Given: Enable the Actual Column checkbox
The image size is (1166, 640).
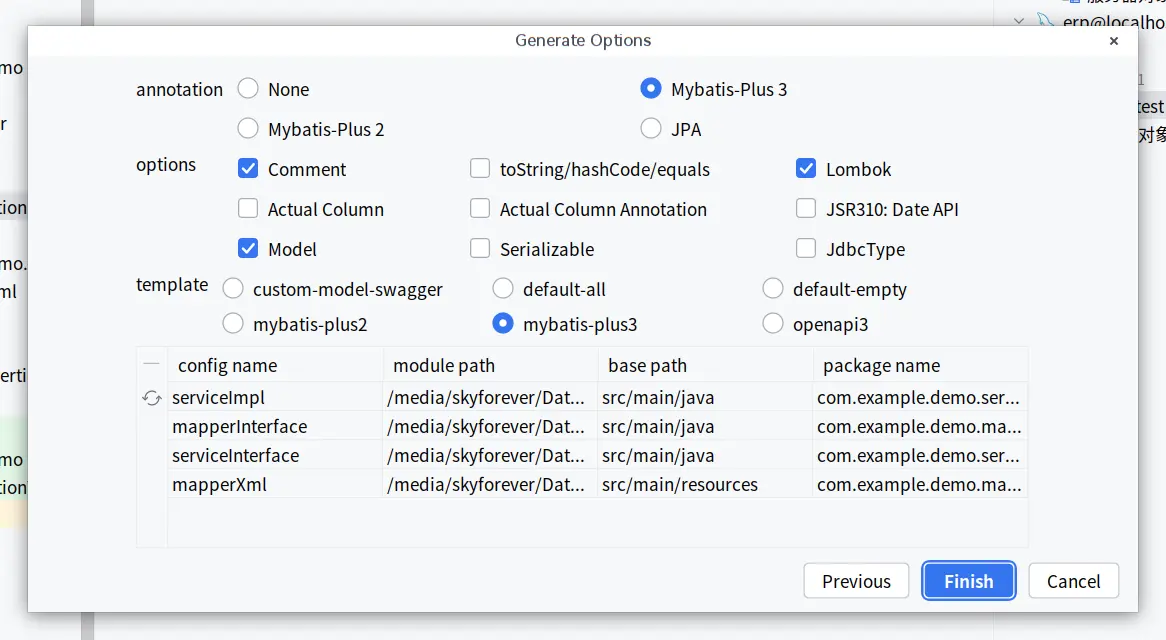Looking at the screenshot, I should coord(248,209).
